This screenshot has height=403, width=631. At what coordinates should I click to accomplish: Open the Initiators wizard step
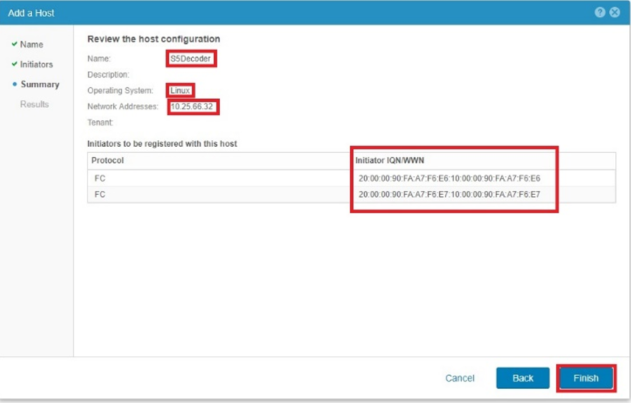[37, 64]
